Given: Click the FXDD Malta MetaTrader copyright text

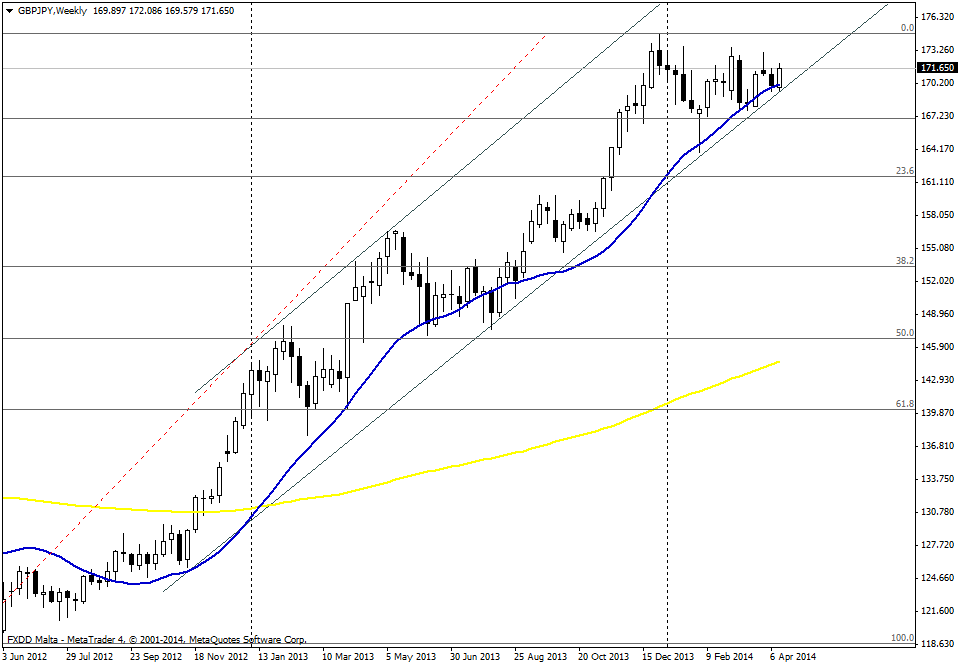Looking at the screenshot, I should click(x=156, y=639).
